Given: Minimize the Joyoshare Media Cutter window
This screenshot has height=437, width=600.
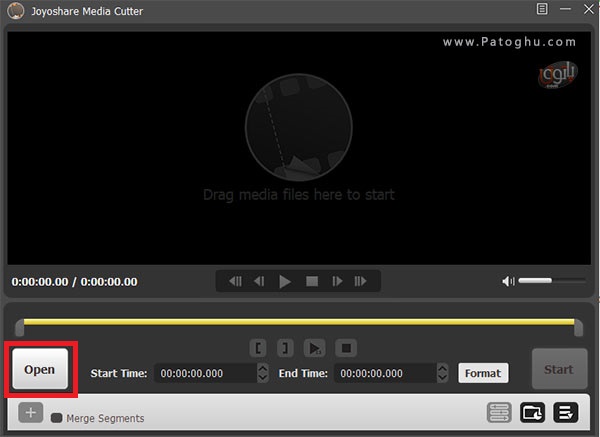Looking at the screenshot, I should point(565,9).
